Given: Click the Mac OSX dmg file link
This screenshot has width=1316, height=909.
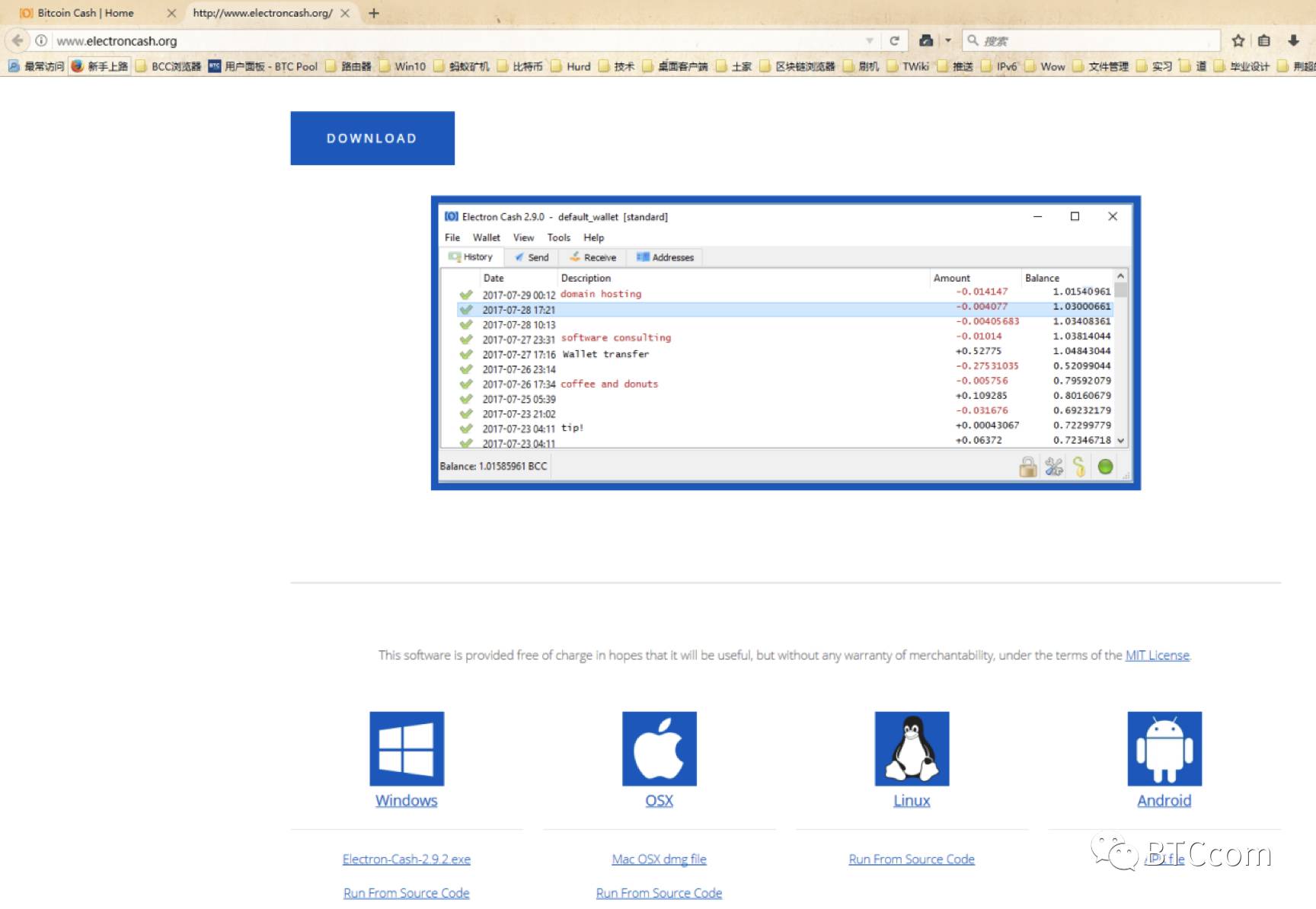Looking at the screenshot, I should coord(660,859).
